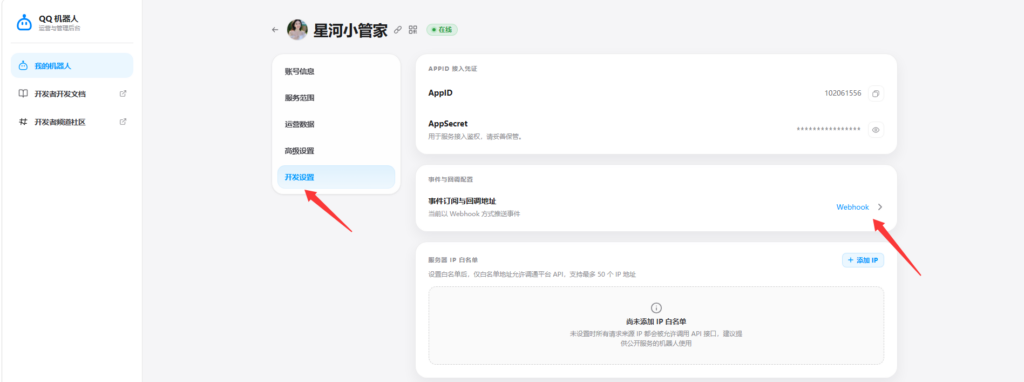
Task: Click the 星河小管家 avatar image
Action: [297, 29]
